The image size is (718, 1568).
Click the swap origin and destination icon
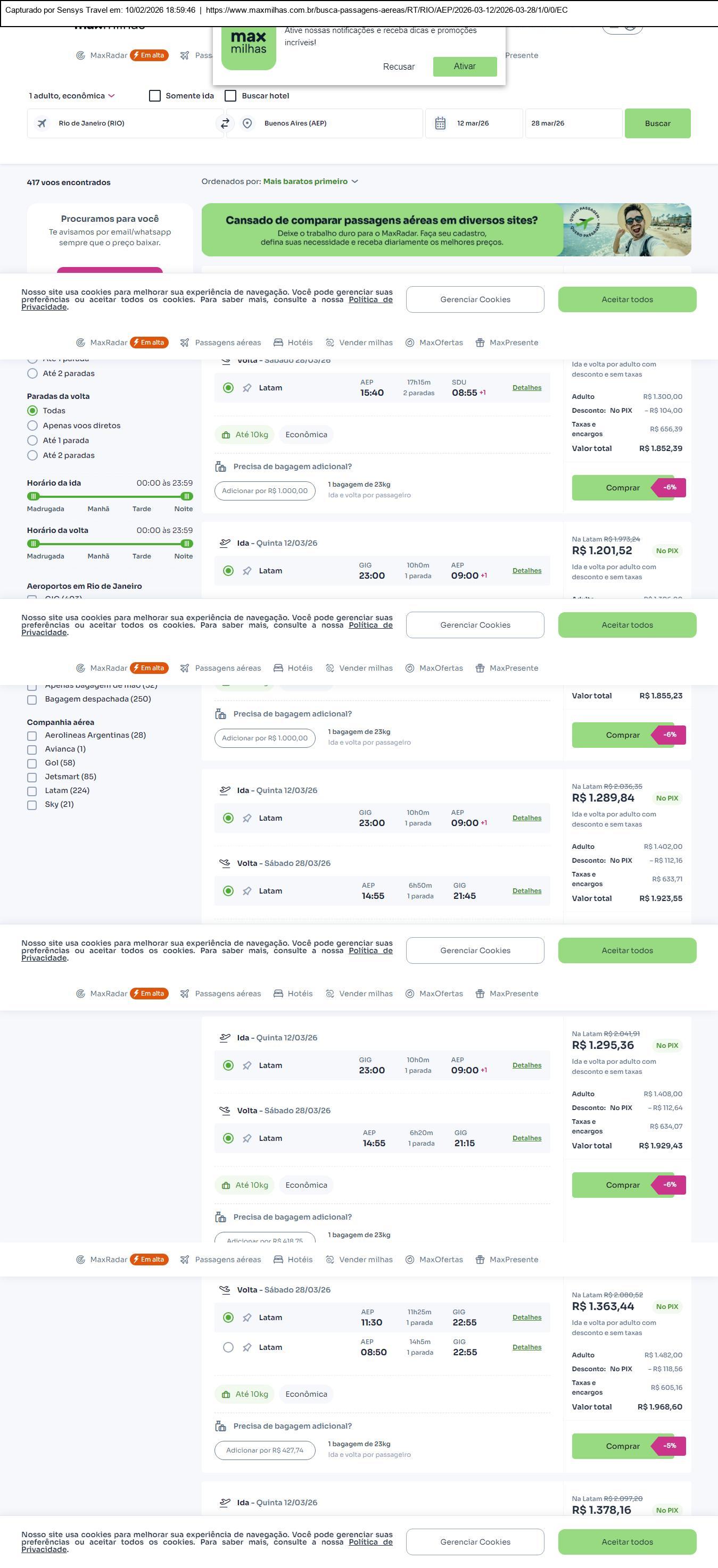coord(225,123)
